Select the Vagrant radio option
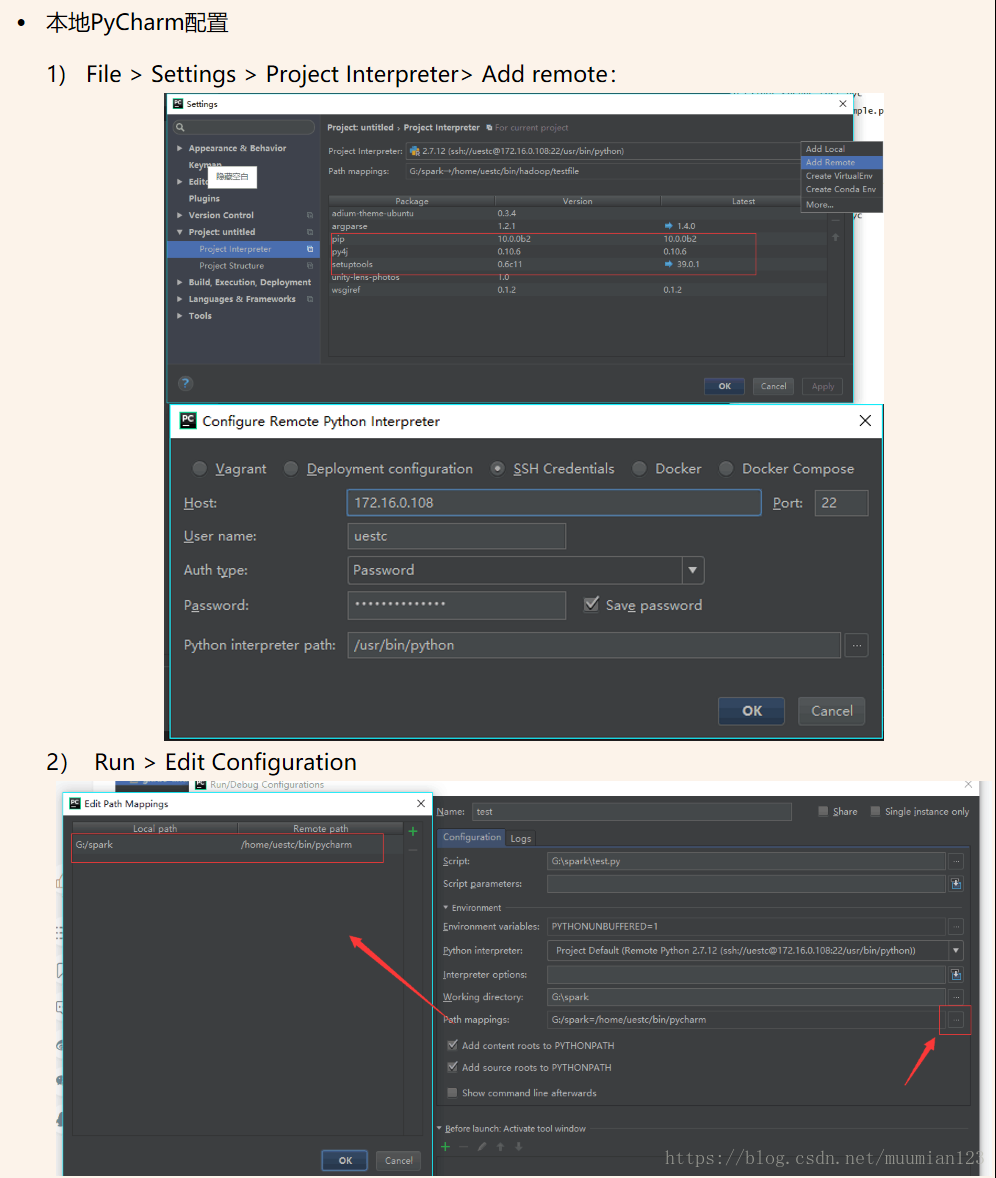The width and height of the screenshot is (996, 1178). 199,469
